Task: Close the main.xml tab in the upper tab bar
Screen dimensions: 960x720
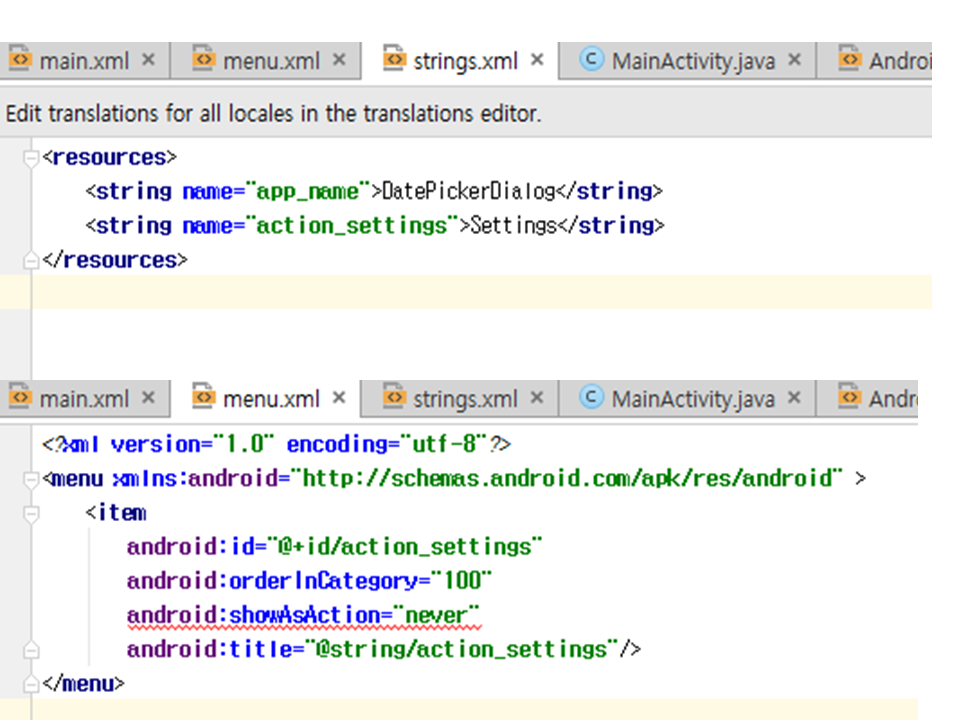Action: click(148, 60)
